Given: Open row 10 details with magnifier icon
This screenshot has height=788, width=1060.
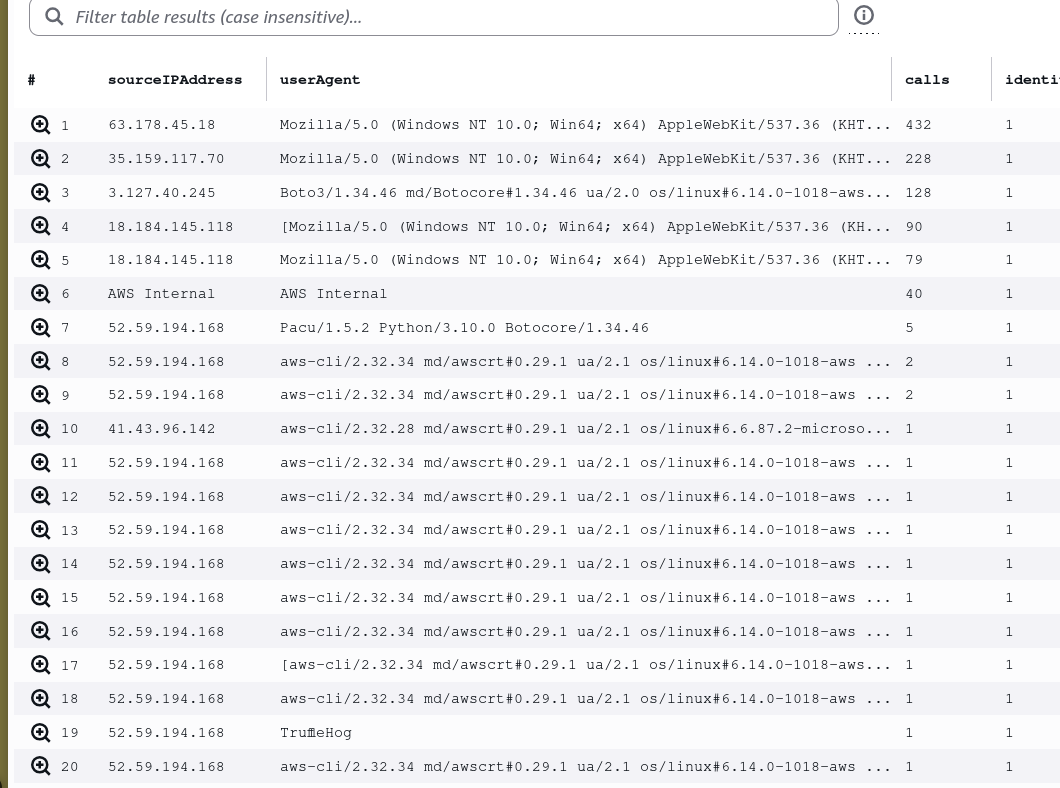Looking at the screenshot, I should [41, 429].
